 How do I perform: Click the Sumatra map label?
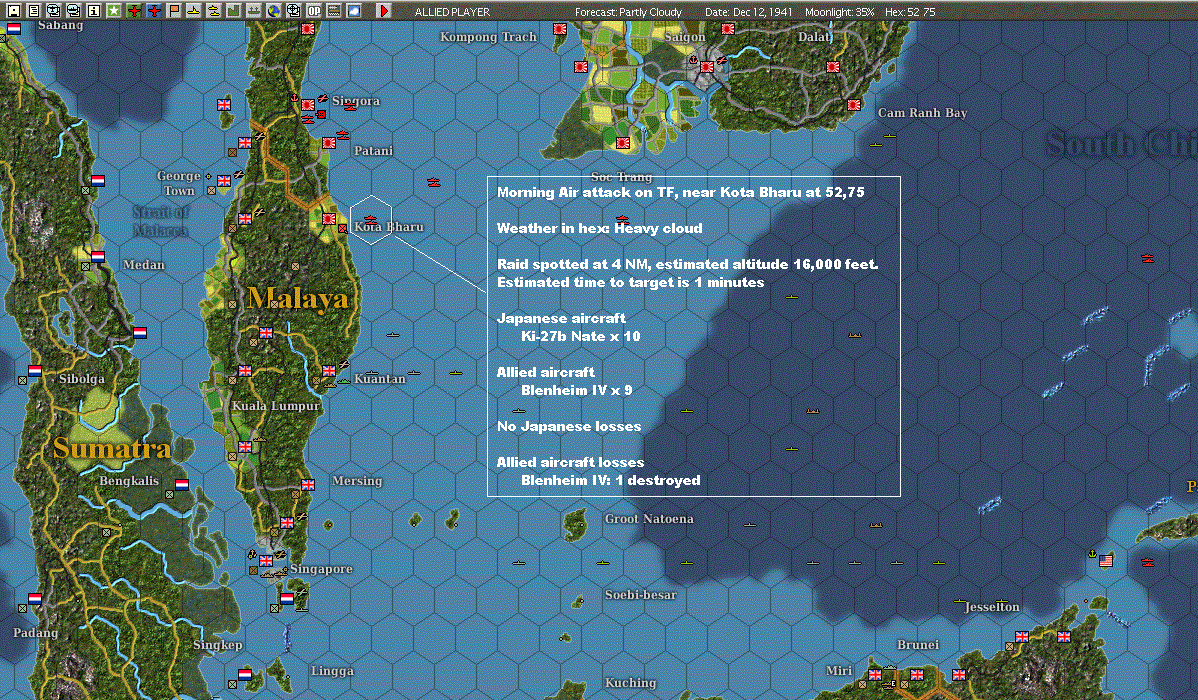[112, 448]
